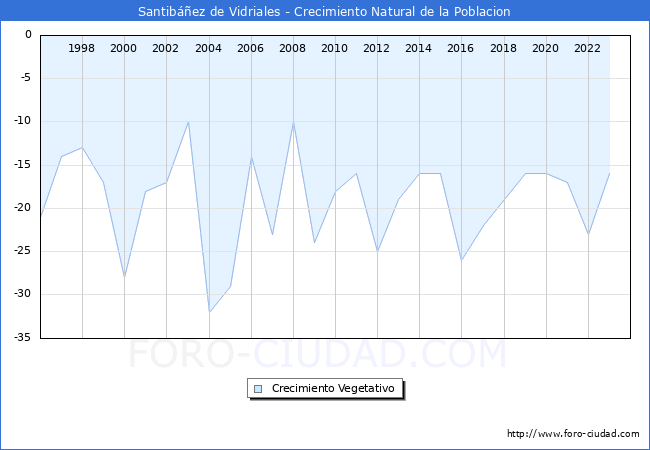This screenshot has width=650, height=450.
Task: Click the -25 value on y-axis
Action: tap(23, 251)
